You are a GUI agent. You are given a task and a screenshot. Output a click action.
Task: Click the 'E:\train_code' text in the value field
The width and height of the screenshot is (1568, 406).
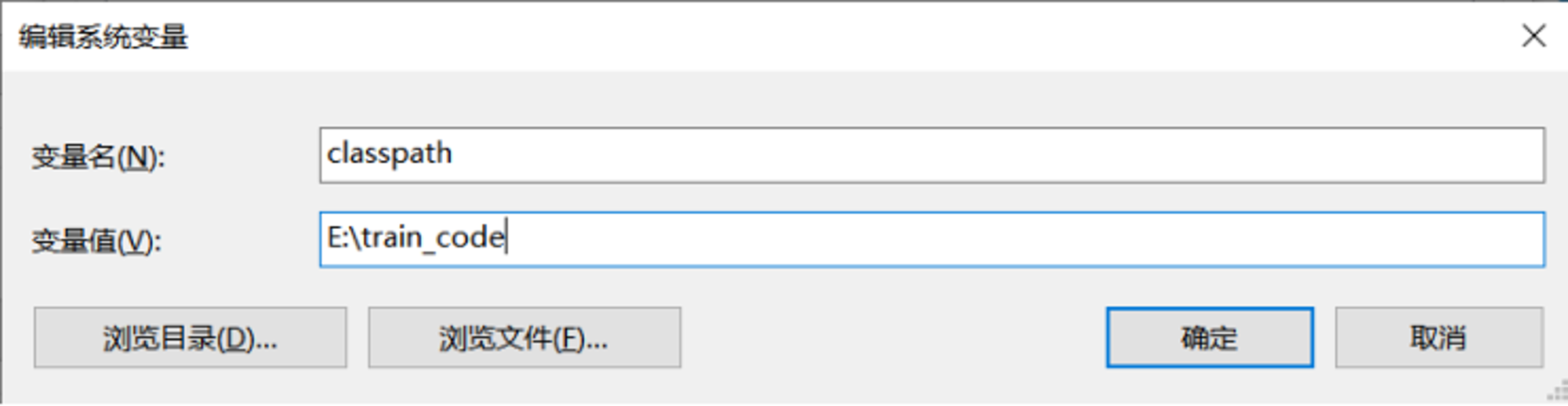point(416,237)
